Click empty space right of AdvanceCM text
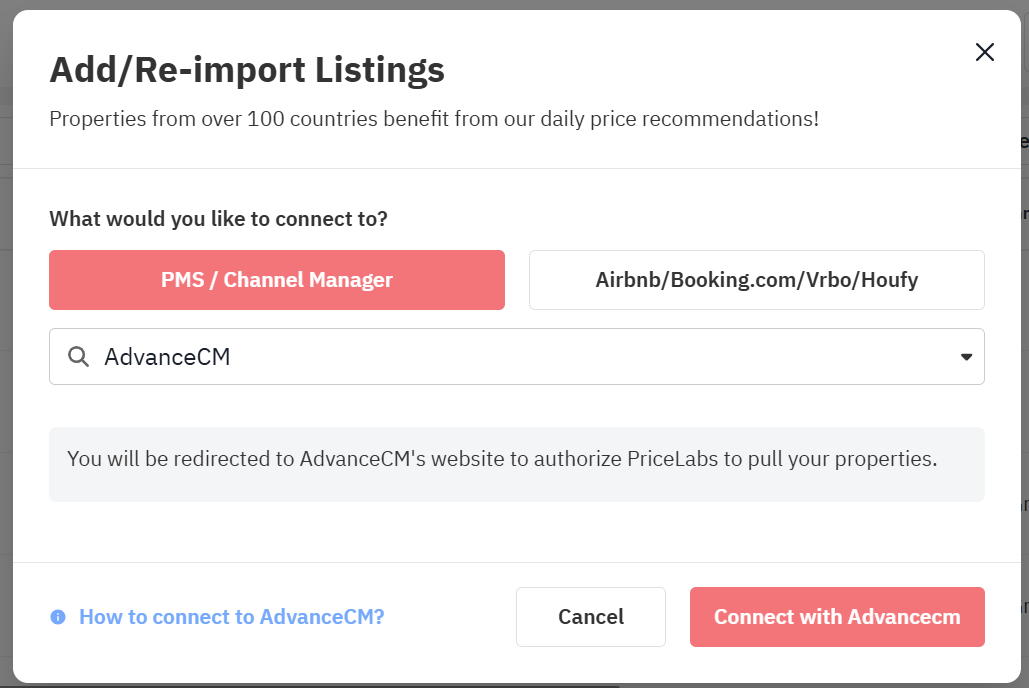This screenshot has width=1029, height=688. [x=600, y=357]
